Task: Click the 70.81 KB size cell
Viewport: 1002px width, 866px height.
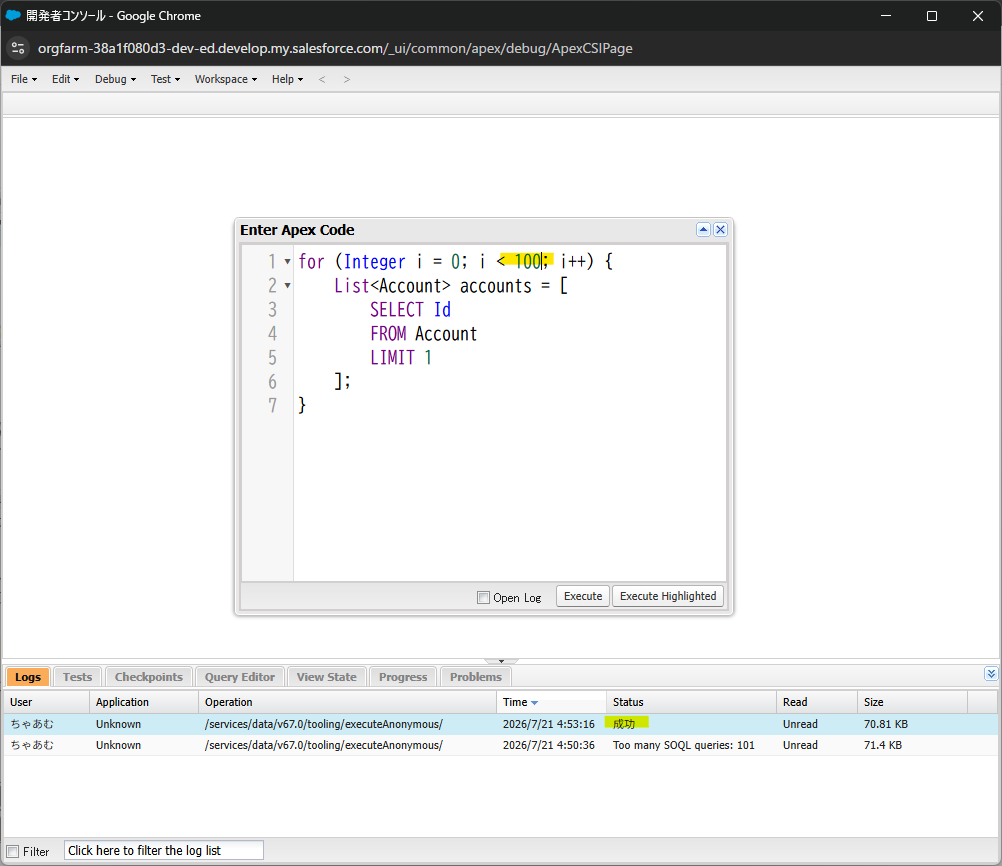Action: tap(886, 724)
